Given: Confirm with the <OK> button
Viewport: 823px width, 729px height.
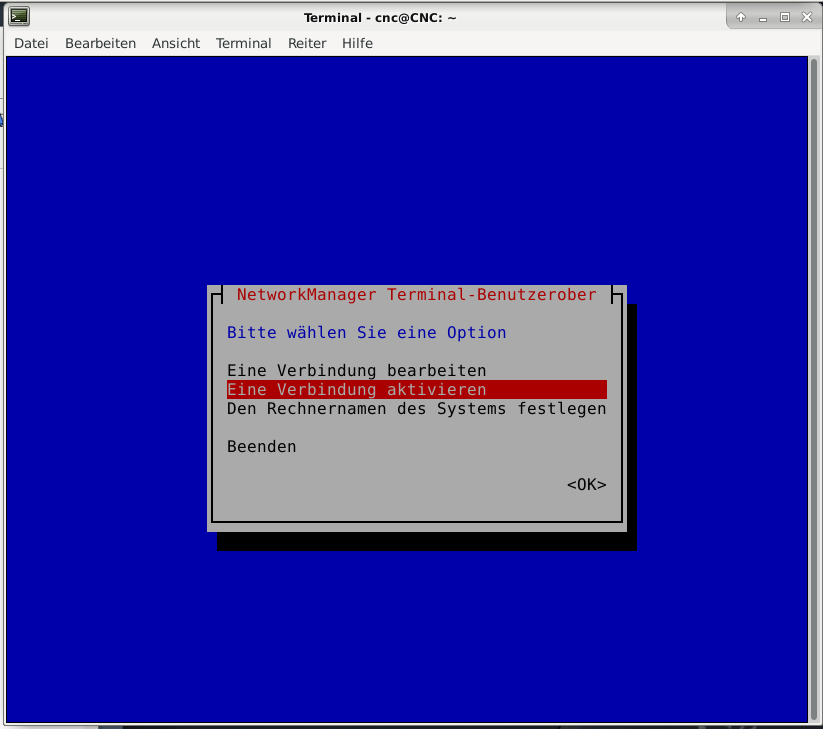Looking at the screenshot, I should (x=587, y=484).
